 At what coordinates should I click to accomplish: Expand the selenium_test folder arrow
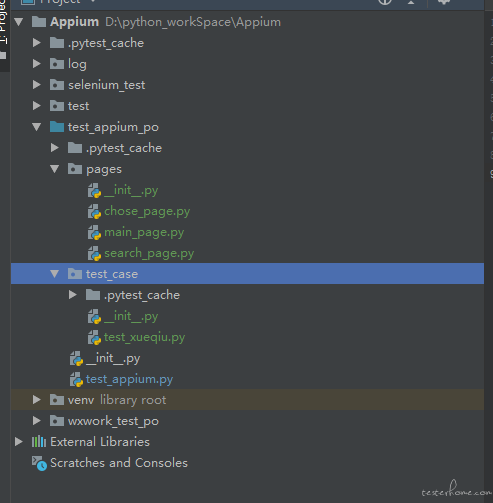(x=37, y=85)
